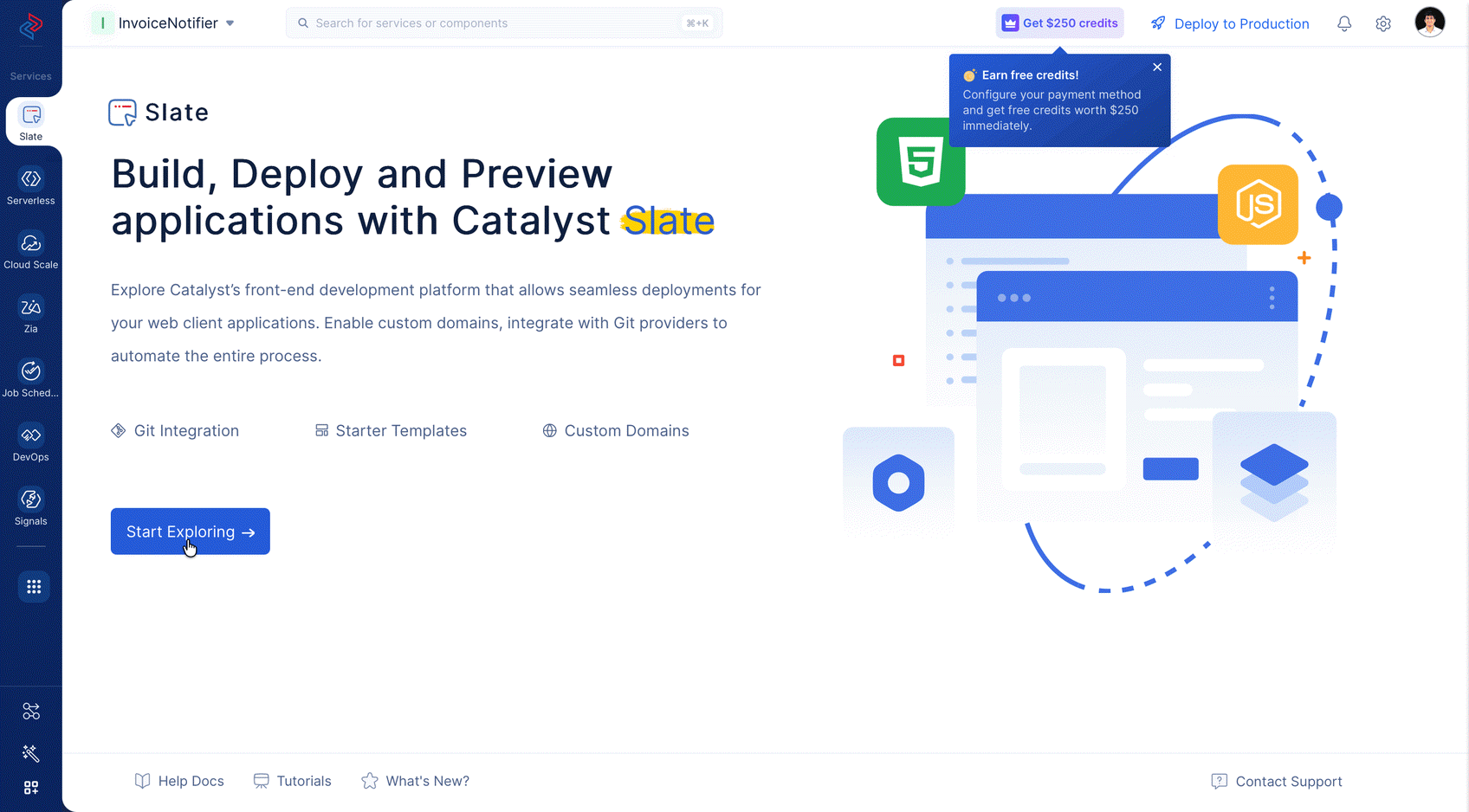1469x812 pixels.
Task: Click the Git Integration feature label
Action: point(175,431)
